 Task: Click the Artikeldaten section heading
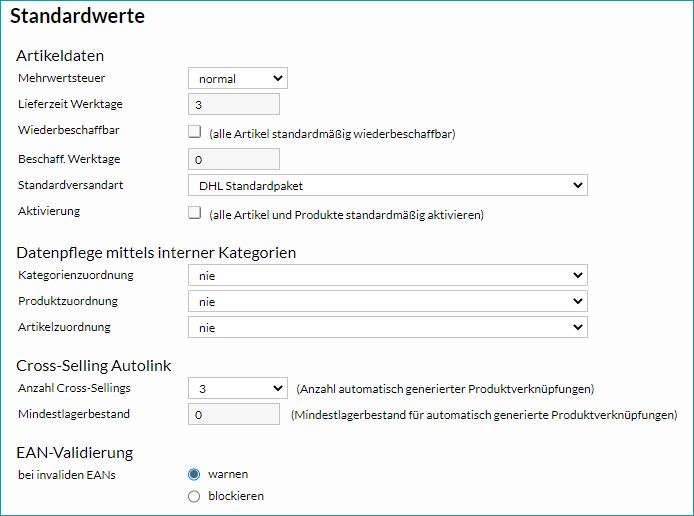[60, 56]
